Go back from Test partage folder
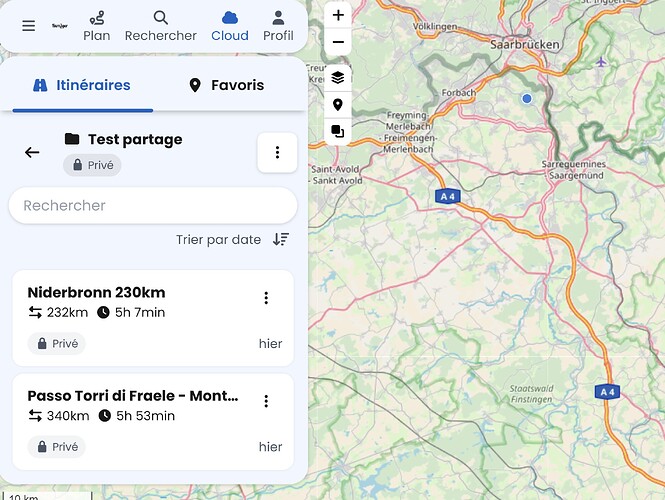The height and width of the screenshot is (500, 665). tap(32, 152)
